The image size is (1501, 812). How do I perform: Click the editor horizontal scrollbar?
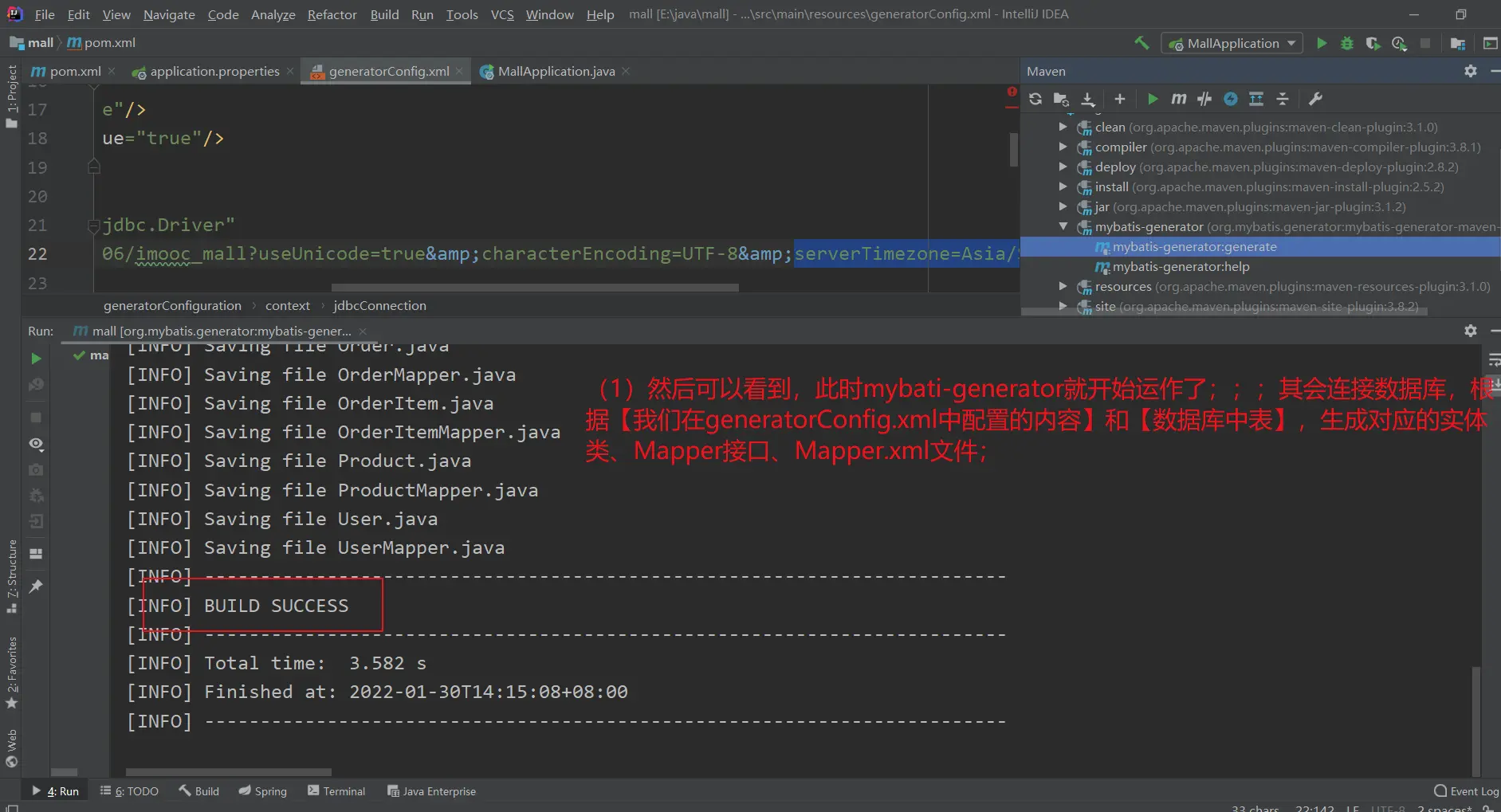[534, 288]
